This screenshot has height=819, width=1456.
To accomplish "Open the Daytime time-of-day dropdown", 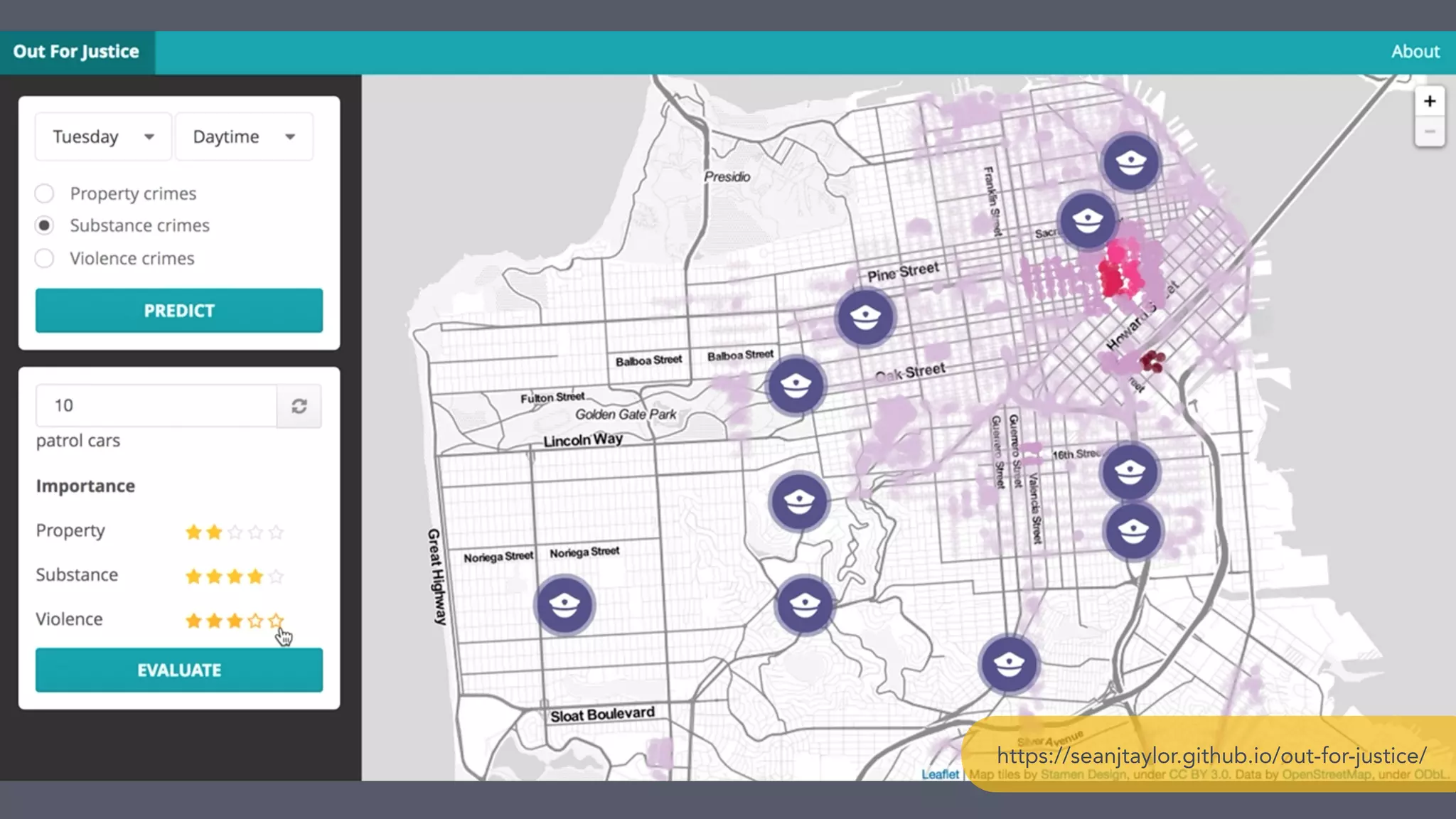I will (x=243, y=136).
